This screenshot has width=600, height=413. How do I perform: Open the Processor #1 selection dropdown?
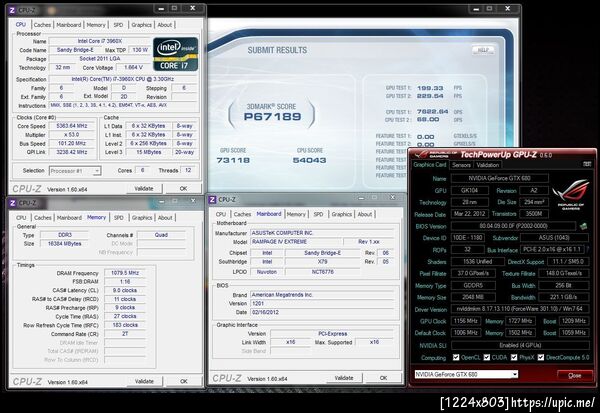tap(75, 171)
